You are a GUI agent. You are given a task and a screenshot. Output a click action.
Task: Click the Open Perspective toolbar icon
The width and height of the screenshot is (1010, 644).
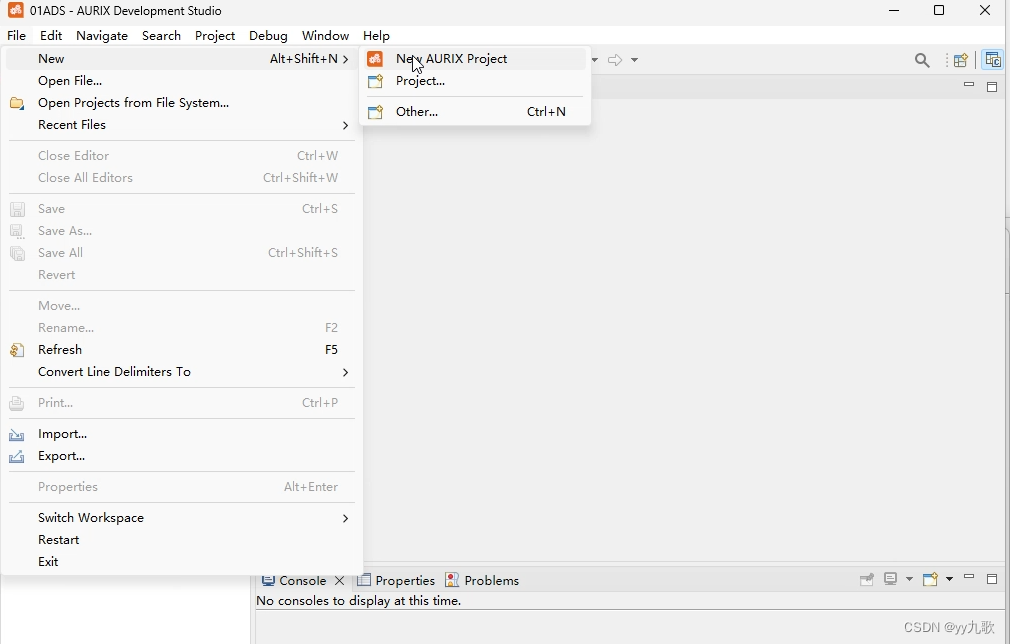(x=960, y=60)
